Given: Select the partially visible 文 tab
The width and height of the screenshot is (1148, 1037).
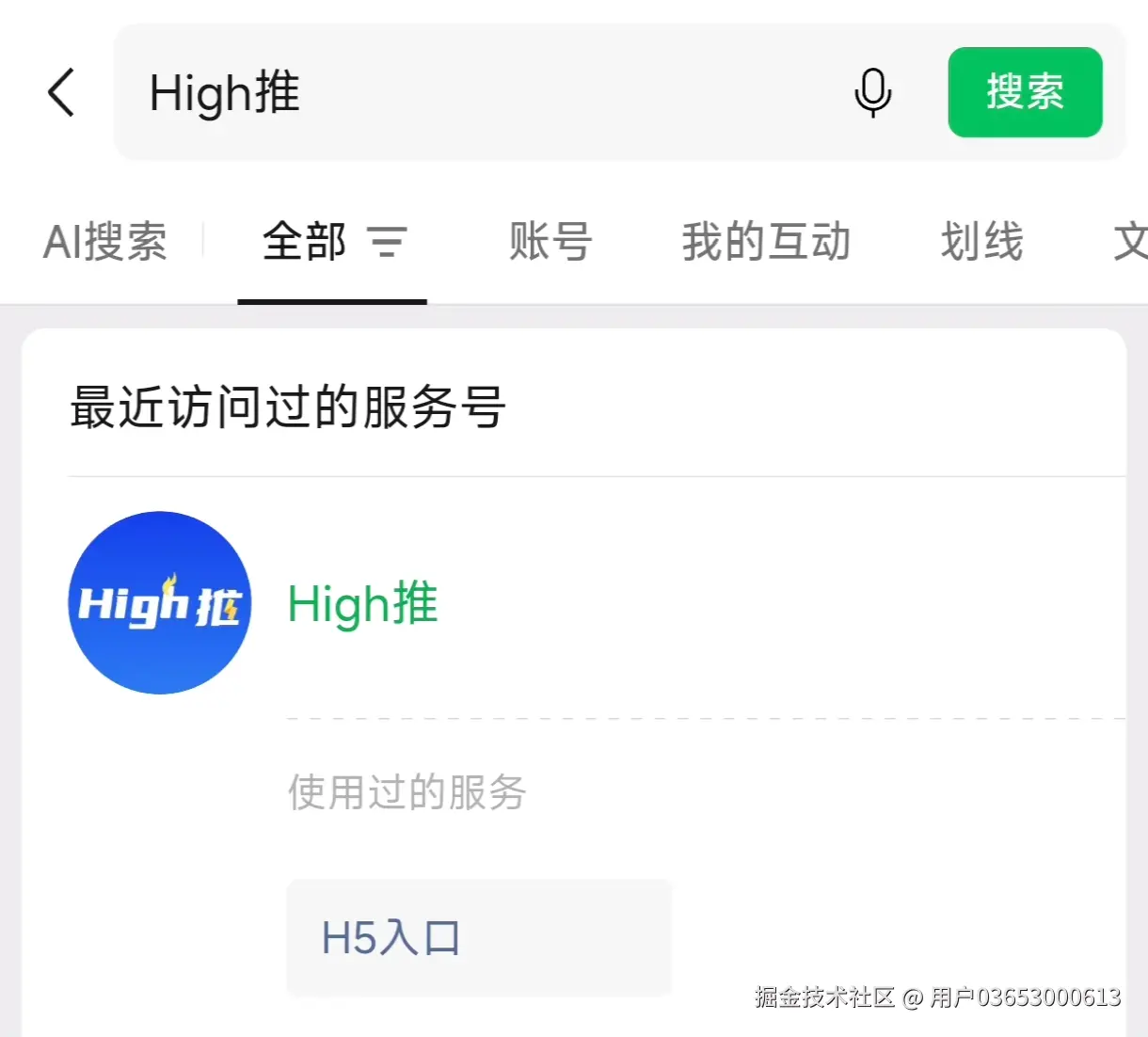Looking at the screenshot, I should 1130,242.
